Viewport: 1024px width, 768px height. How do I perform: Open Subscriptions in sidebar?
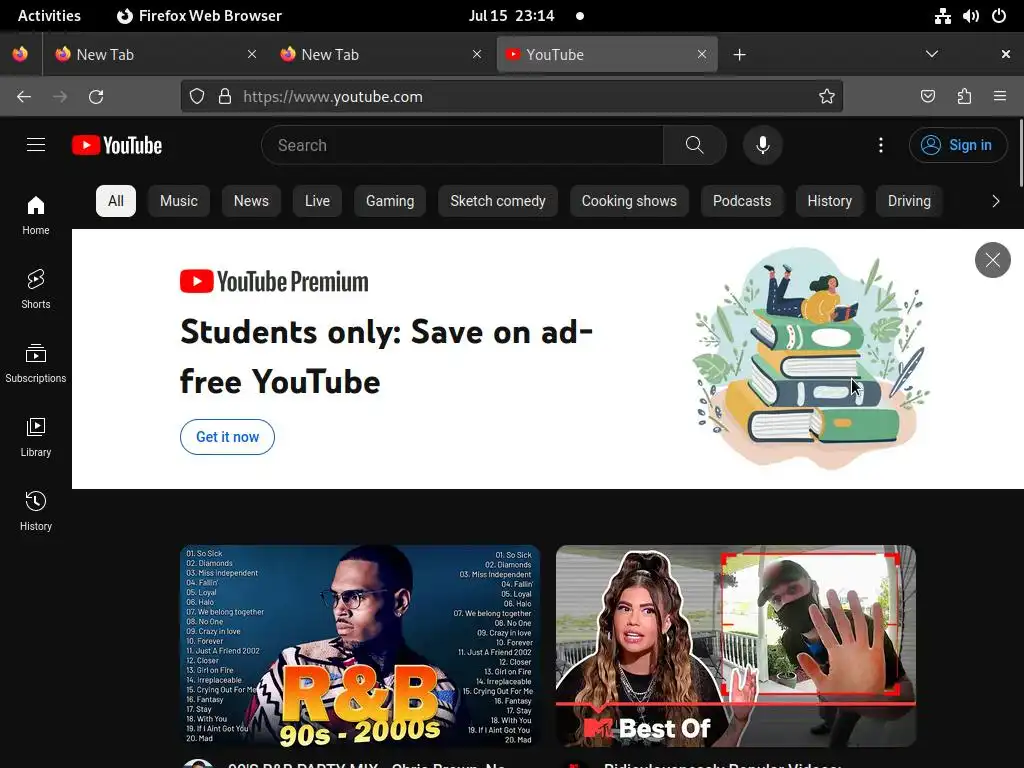tap(36, 363)
